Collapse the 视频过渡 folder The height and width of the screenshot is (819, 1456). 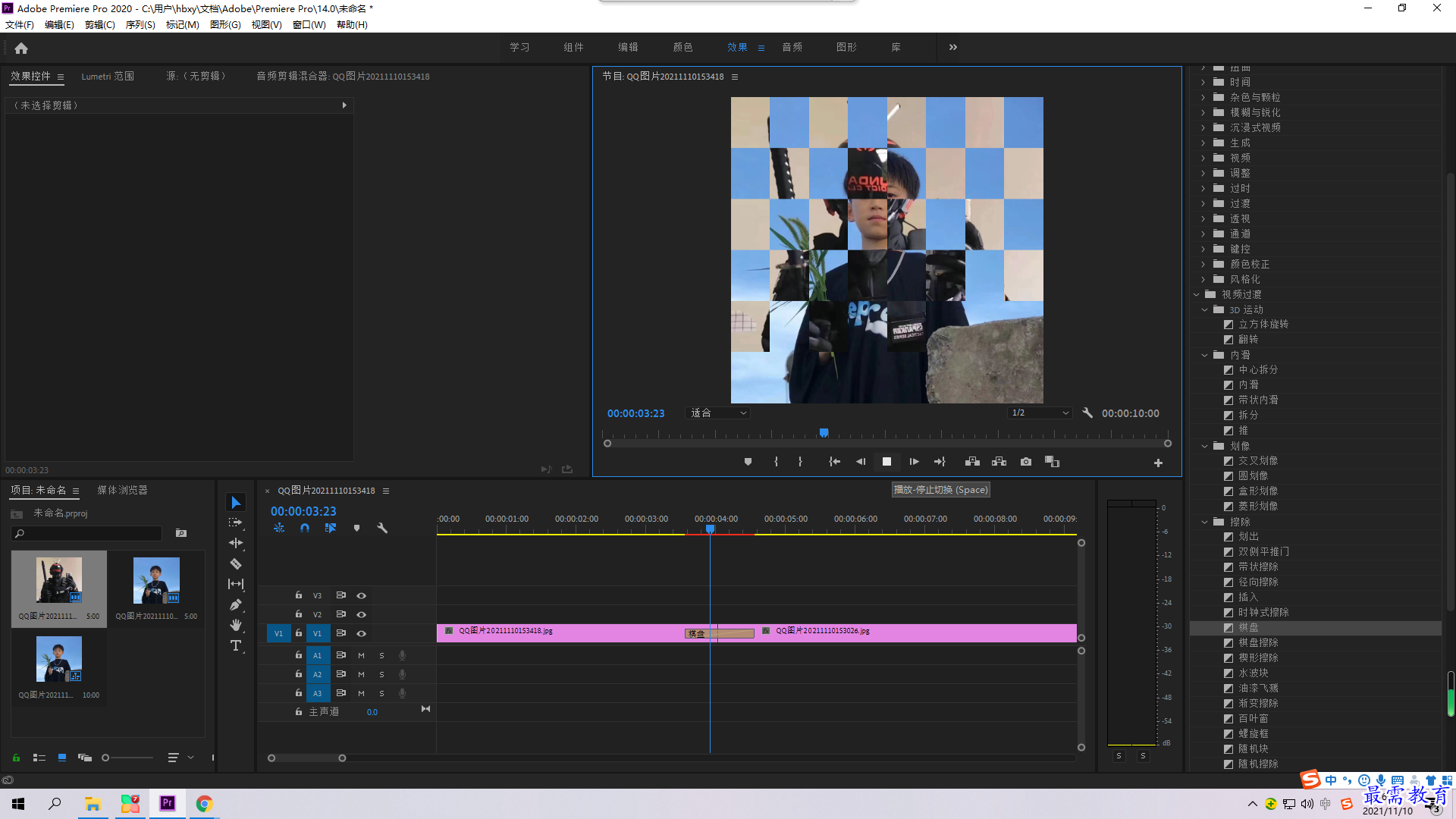point(1196,294)
